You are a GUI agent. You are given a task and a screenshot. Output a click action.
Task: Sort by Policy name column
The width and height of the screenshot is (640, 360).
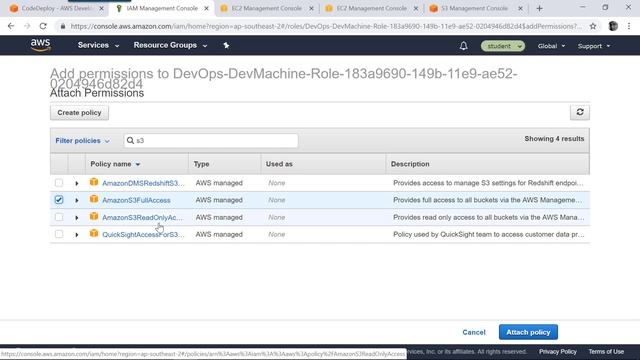coord(115,164)
